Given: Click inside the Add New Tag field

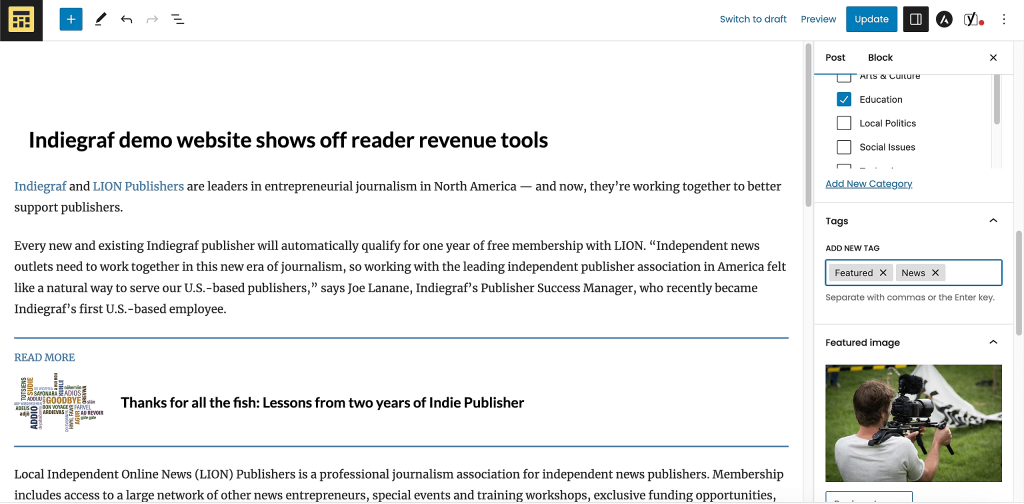Looking at the screenshot, I should (972, 273).
